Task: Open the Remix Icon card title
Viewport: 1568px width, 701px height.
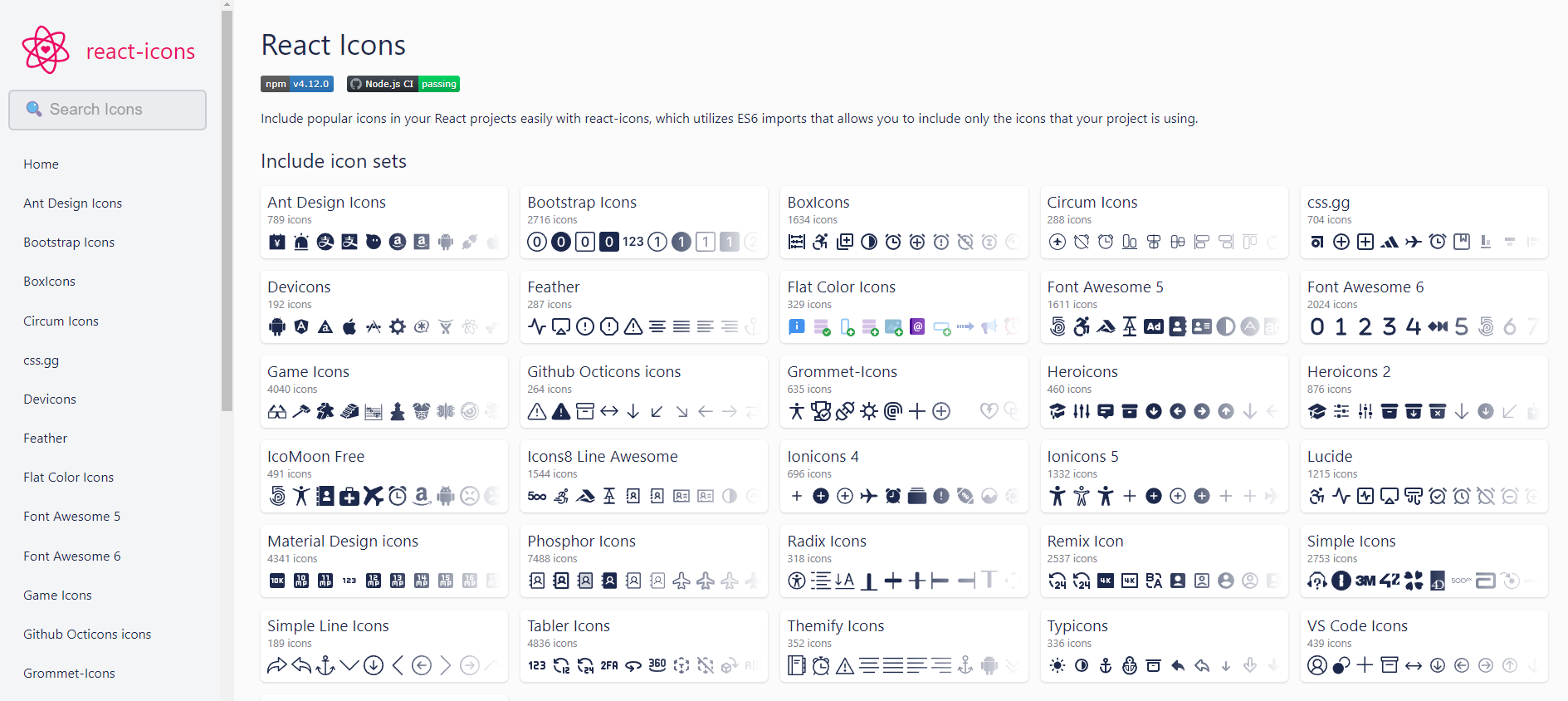Action: (x=1085, y=542)
